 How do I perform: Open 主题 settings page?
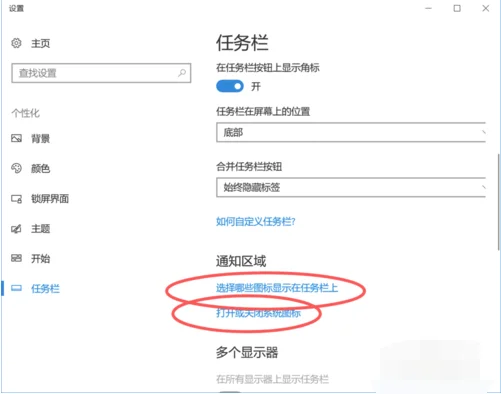point(41,229)
